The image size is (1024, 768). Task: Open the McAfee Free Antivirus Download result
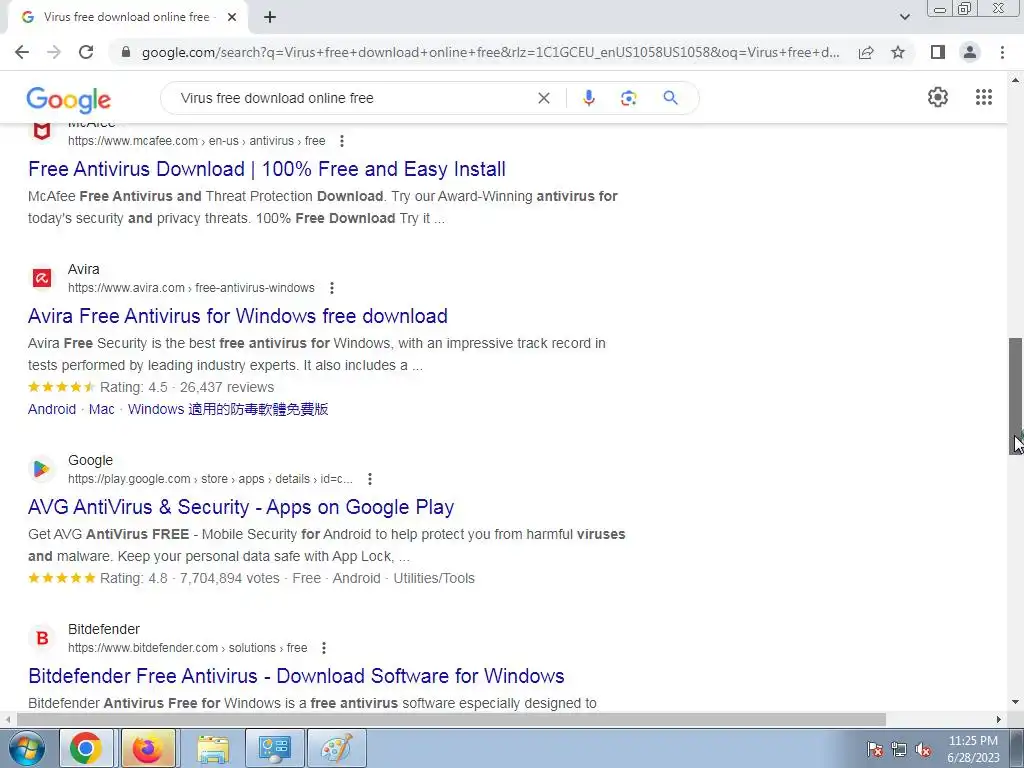pyautogui.click(x=266, y=169)
